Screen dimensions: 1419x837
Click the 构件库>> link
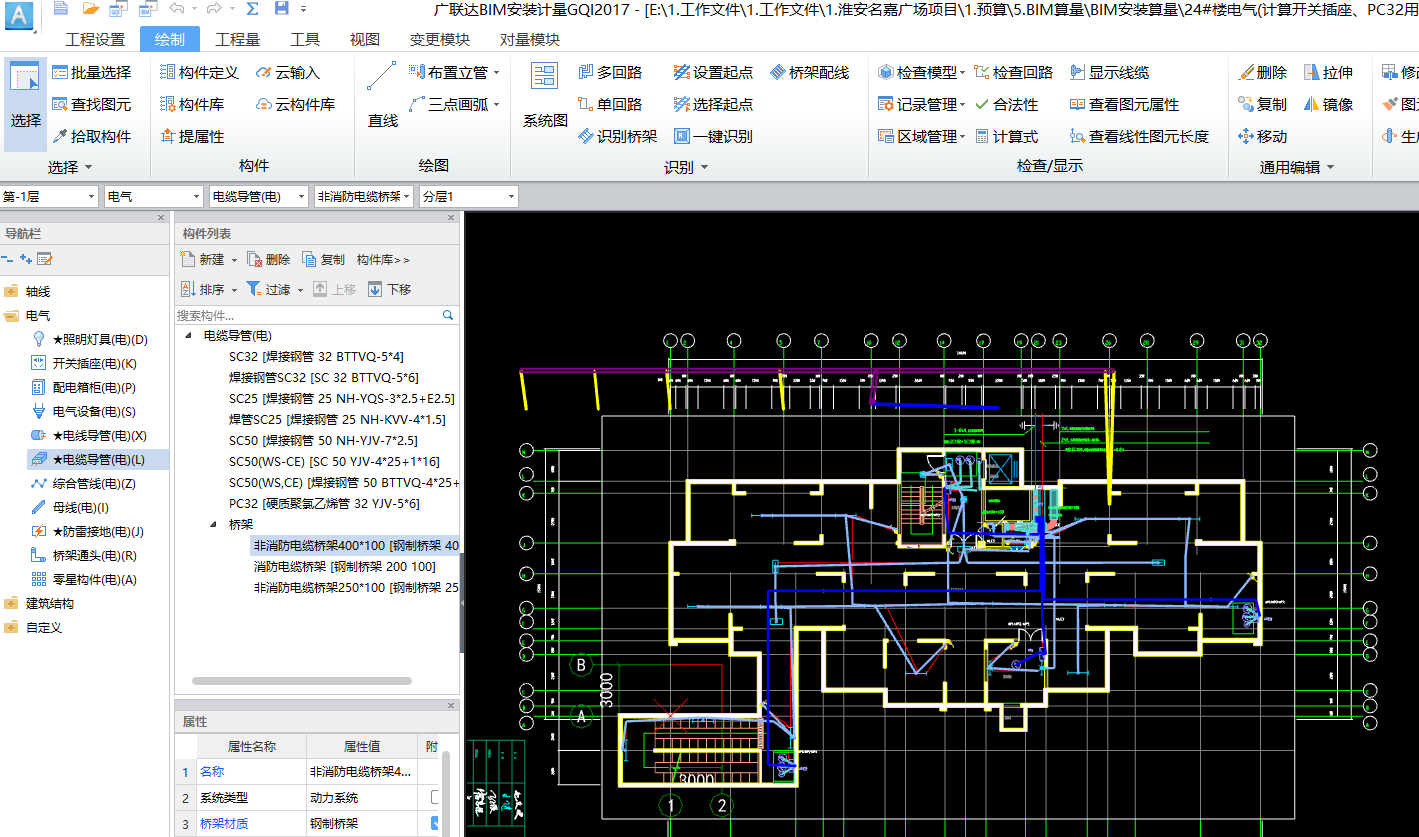click(383, 259)
